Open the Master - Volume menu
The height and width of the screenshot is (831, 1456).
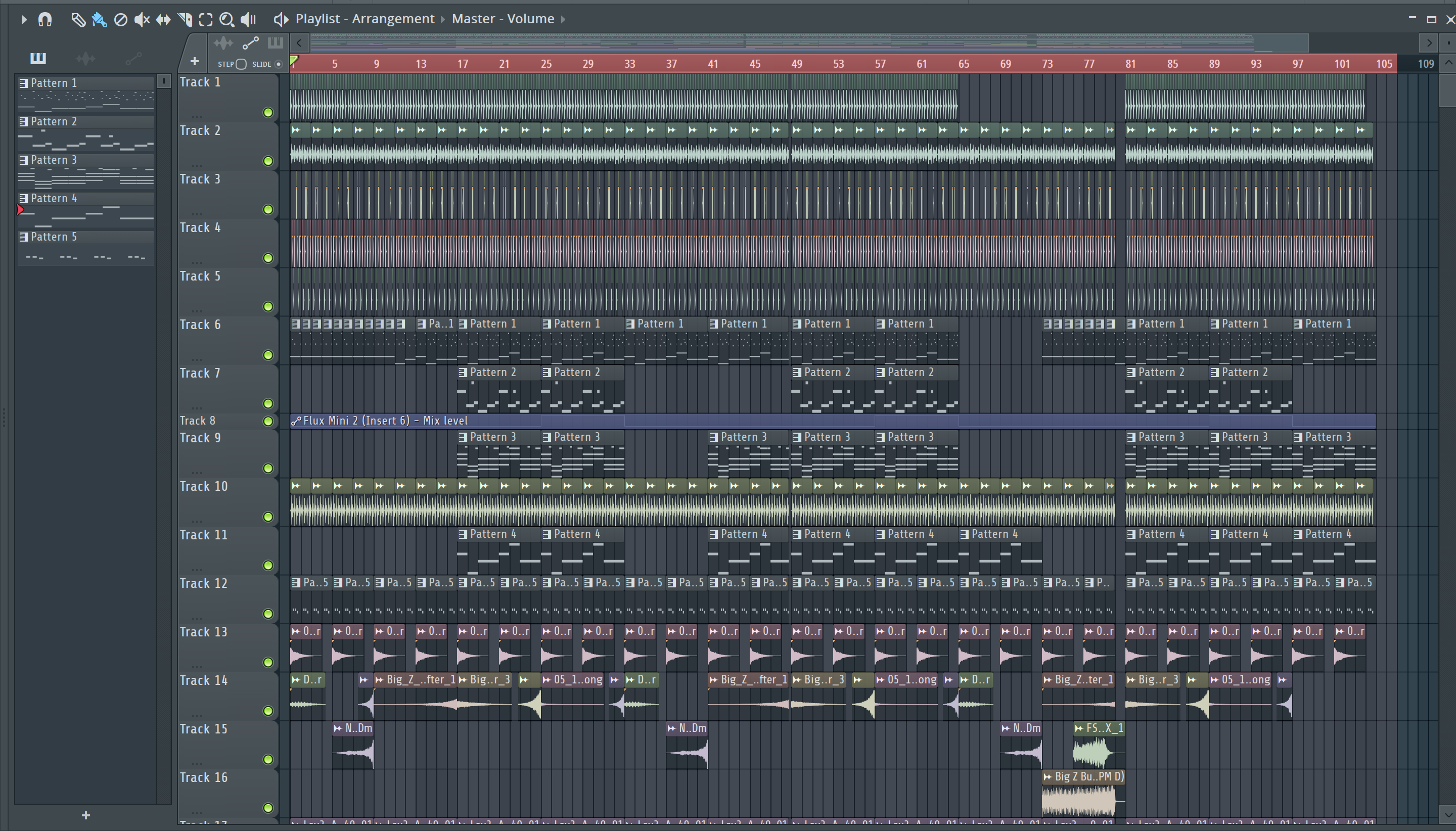tap(503, 19)
